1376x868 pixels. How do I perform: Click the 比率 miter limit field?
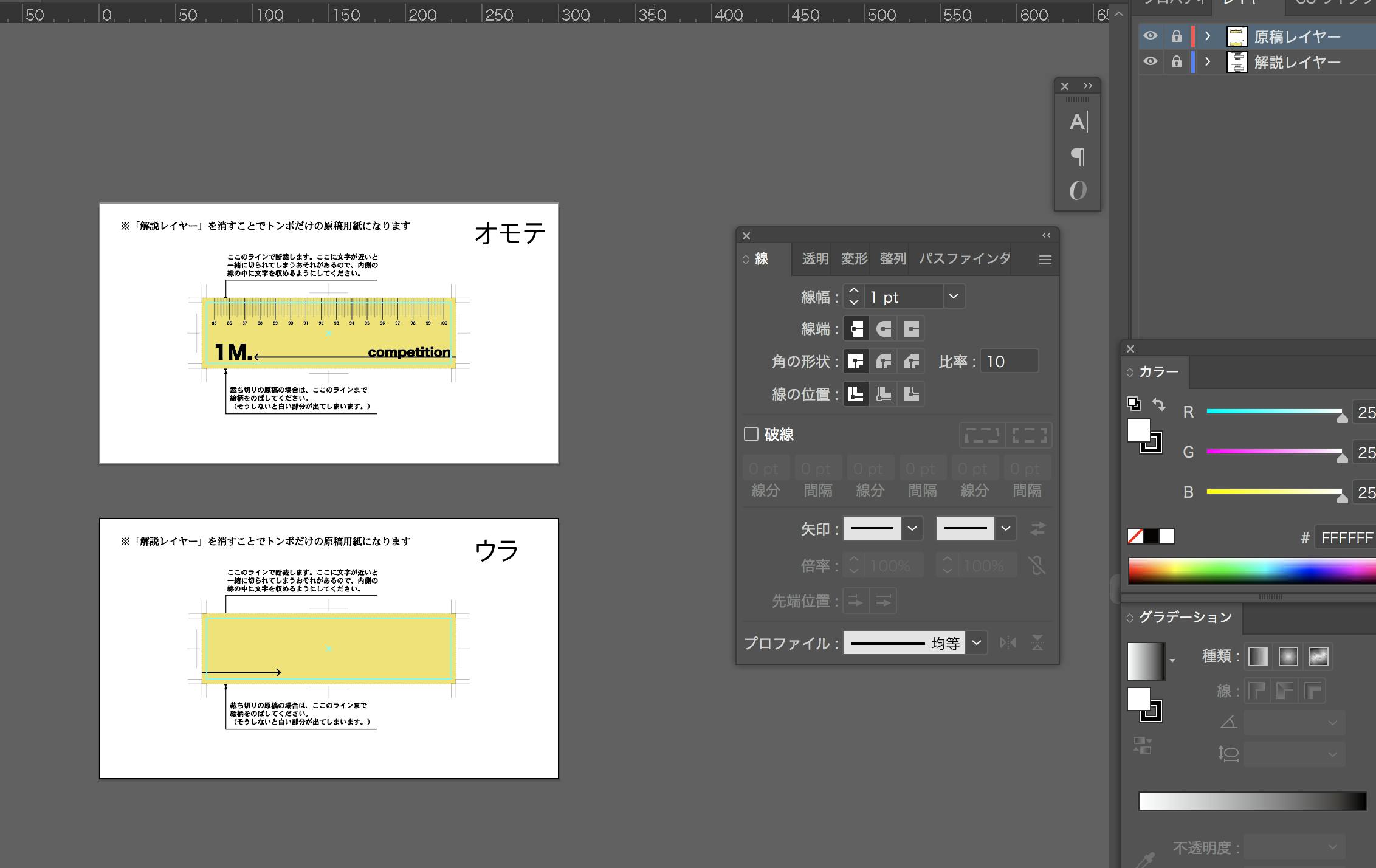click(1010, 362)
